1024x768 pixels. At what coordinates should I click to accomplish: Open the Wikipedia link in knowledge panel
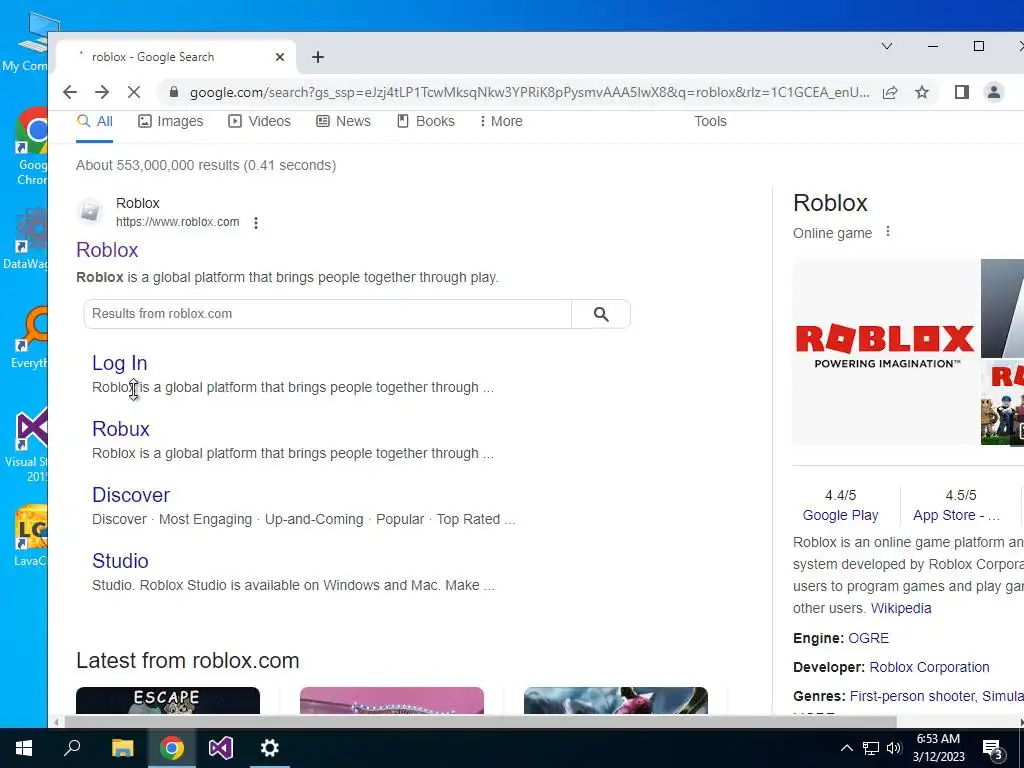coord(901,609)
